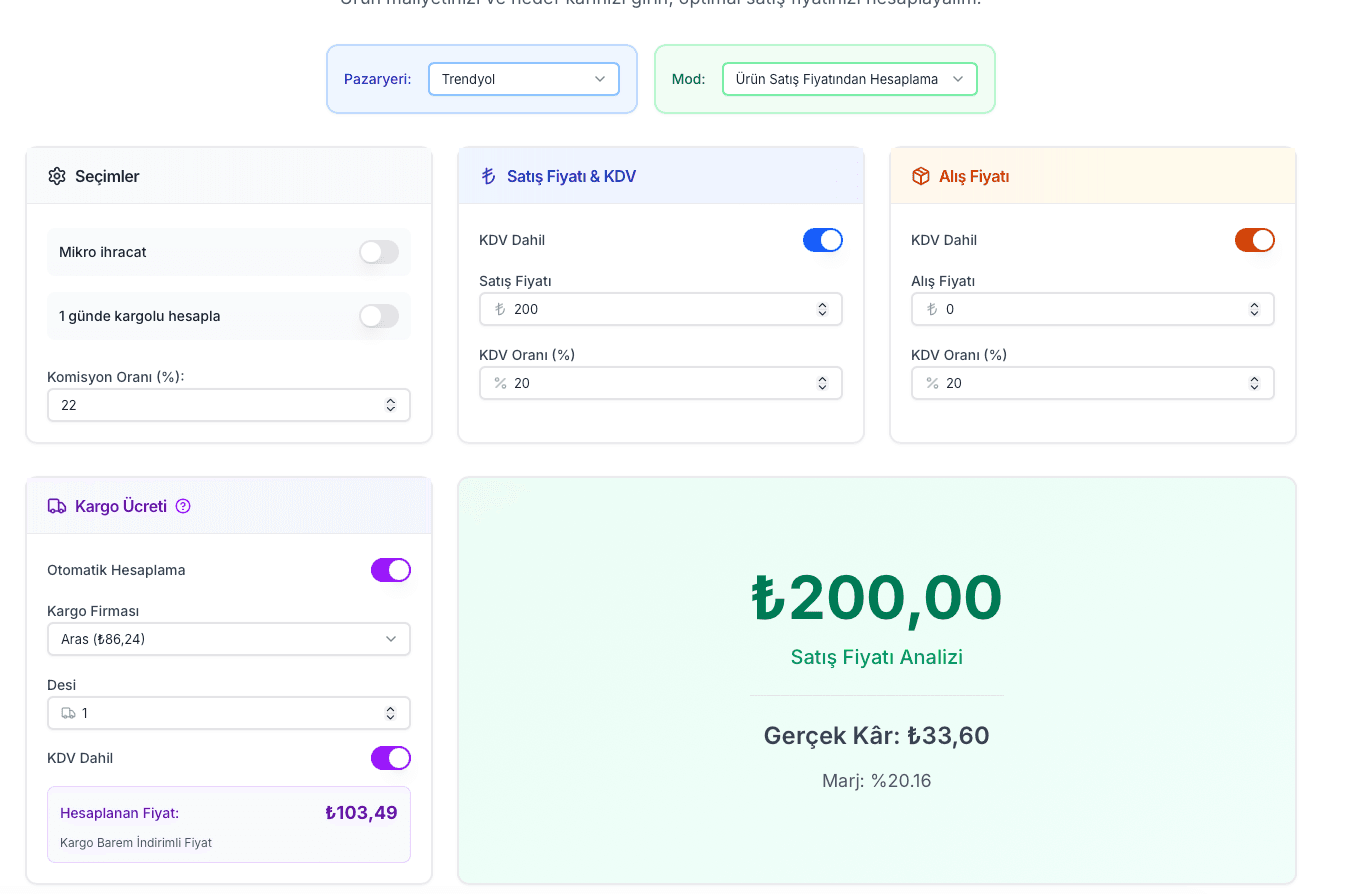Click the box icon beside Alış Fiyatı heading
1348x894 pixels.
coord(921,177)
